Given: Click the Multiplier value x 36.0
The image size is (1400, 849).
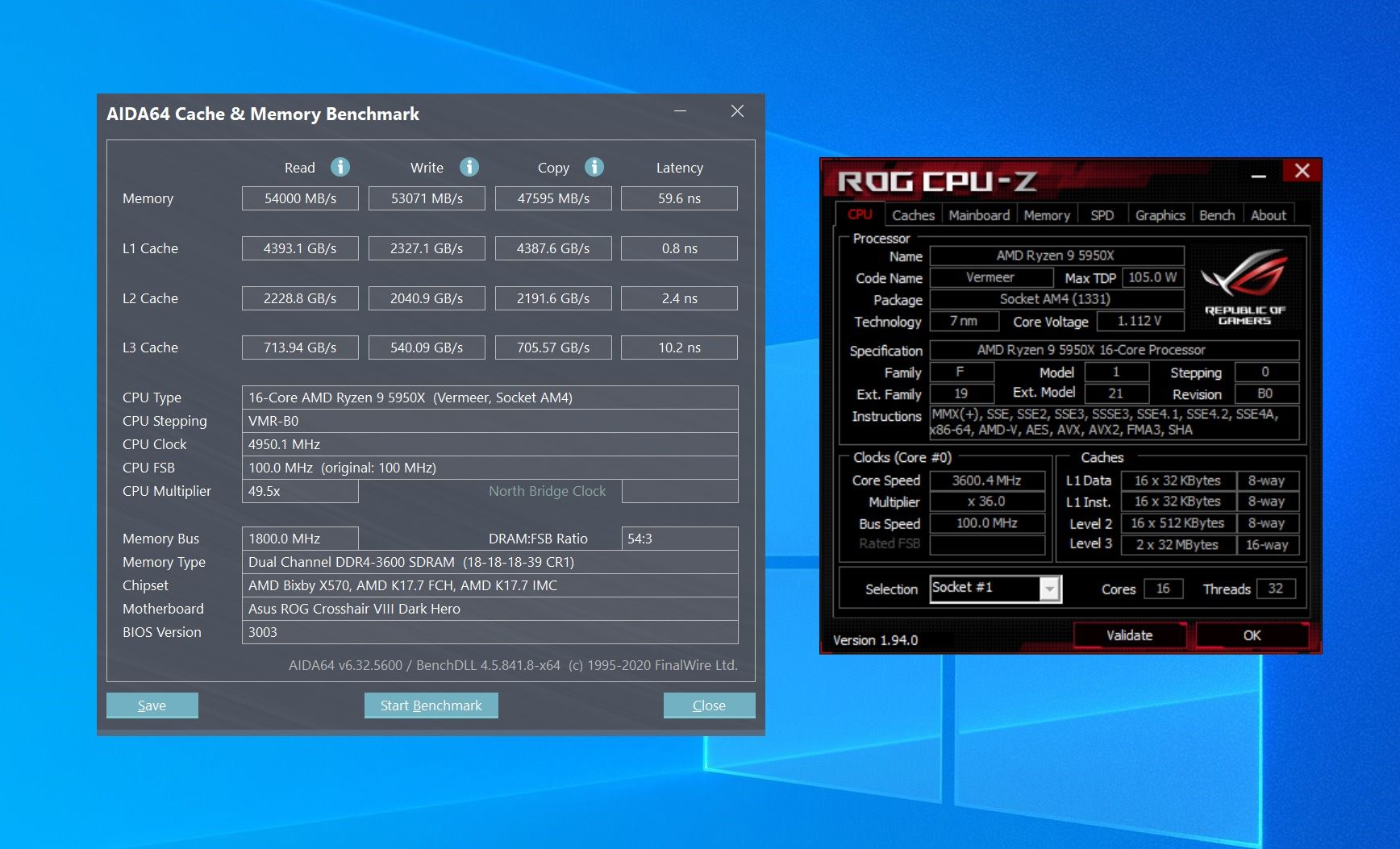Looking at the screenshot, I should point(987,501).
